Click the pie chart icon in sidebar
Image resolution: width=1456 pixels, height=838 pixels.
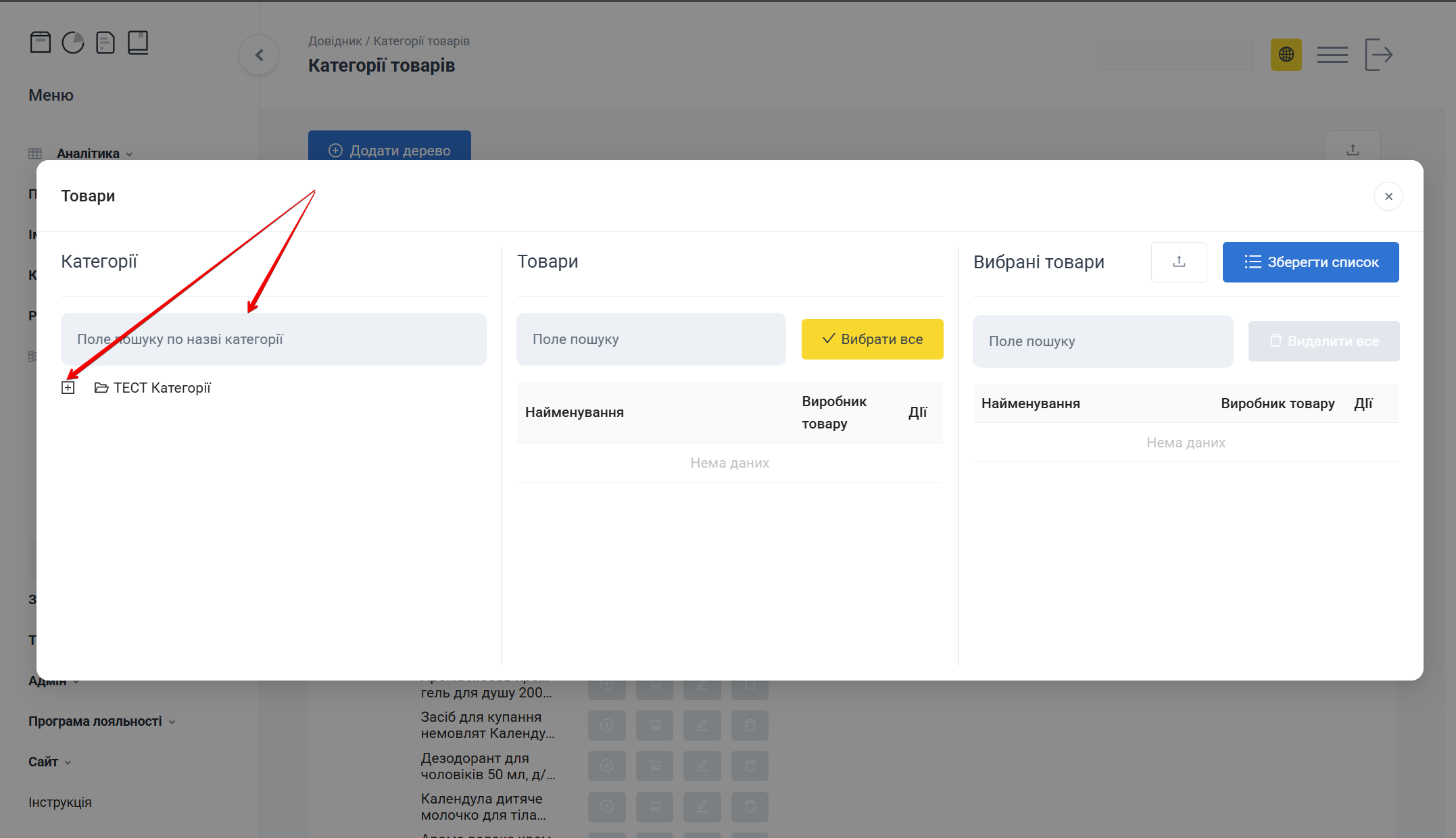point(73,43)
